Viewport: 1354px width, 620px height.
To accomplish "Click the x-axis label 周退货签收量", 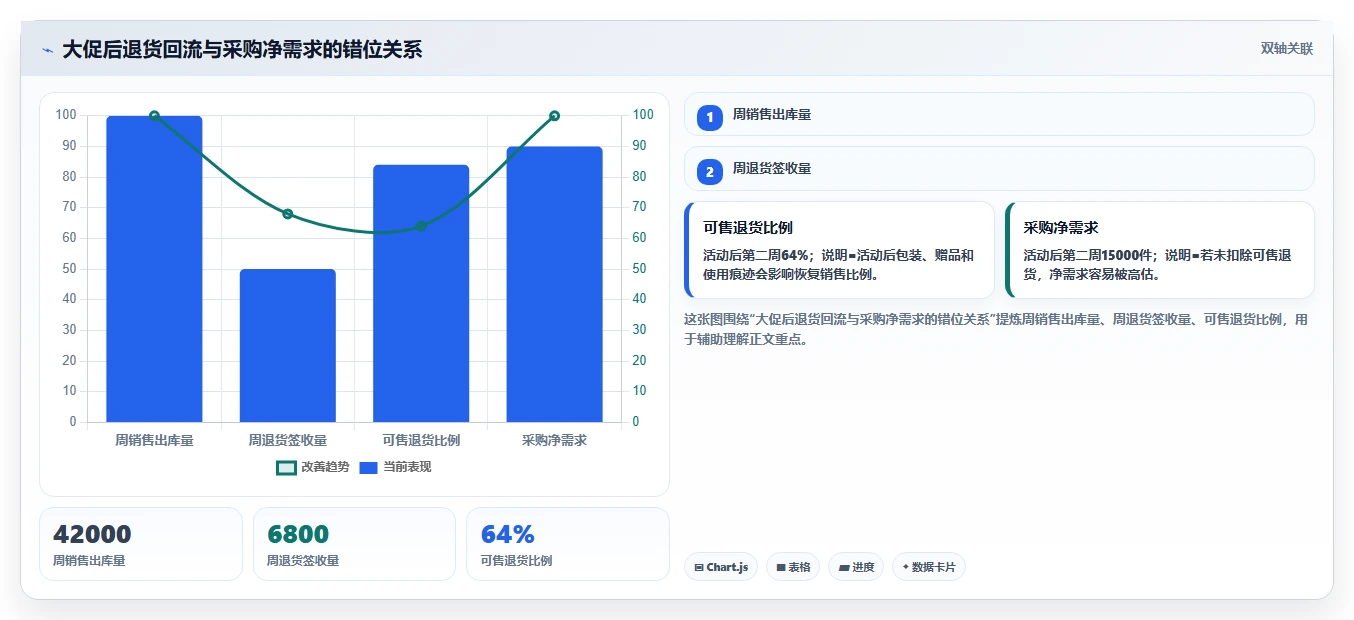I will click(288, 440).
